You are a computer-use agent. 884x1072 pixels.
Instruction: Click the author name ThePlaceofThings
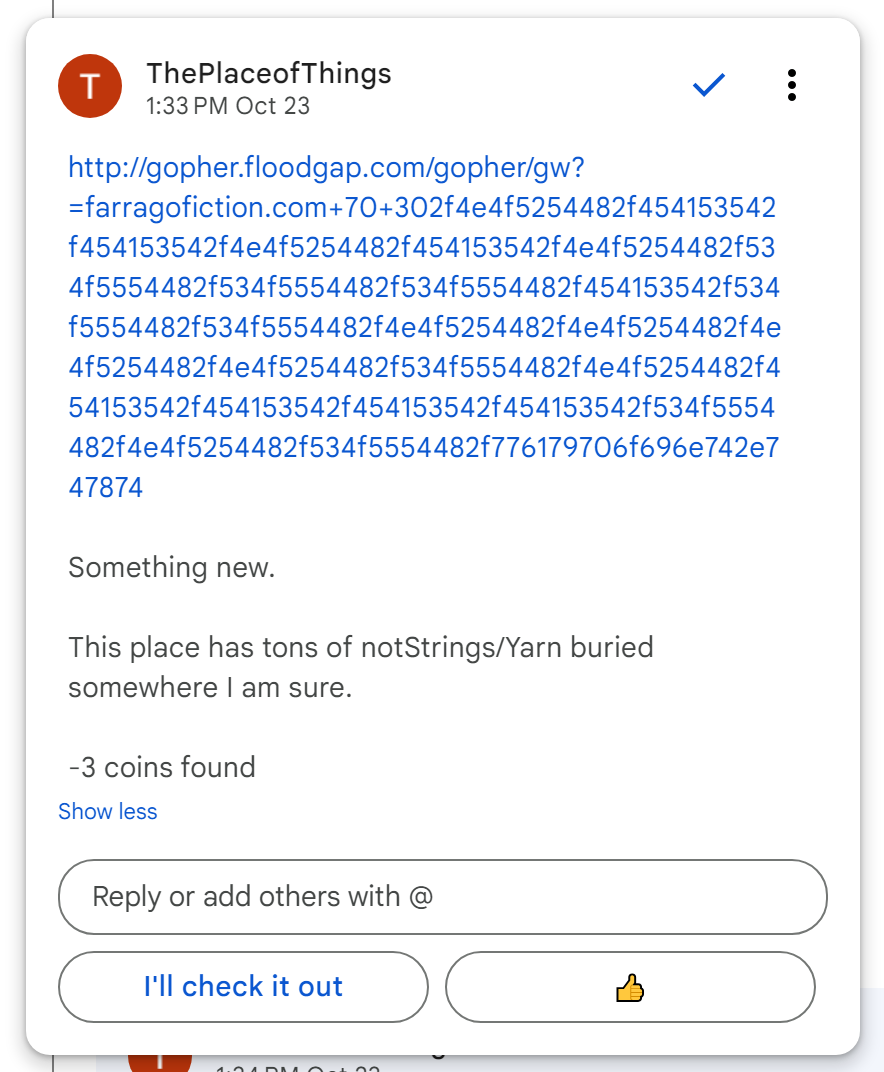coord(268,73)
